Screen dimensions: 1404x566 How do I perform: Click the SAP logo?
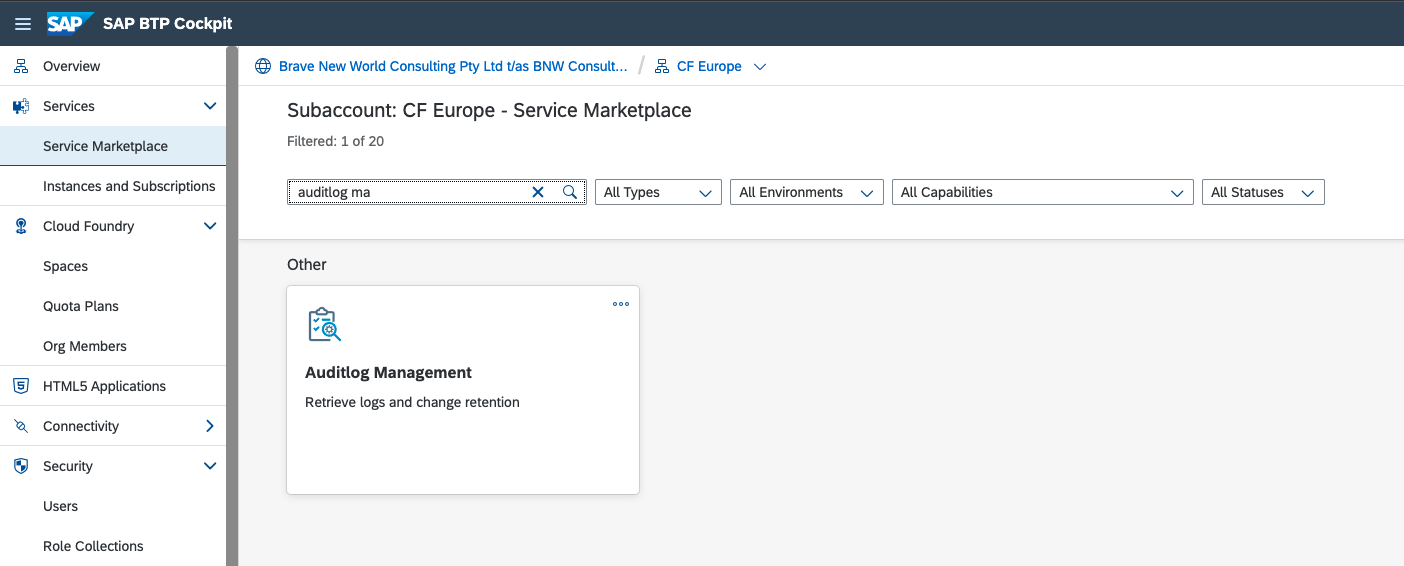pos(70,24)
